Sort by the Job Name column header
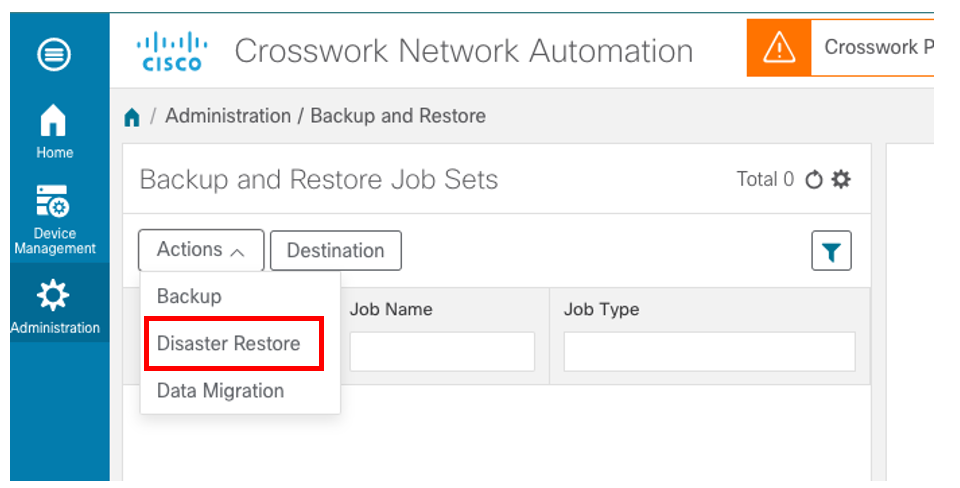This screenshot has height=488, width=960. click(x=391, y=309)
